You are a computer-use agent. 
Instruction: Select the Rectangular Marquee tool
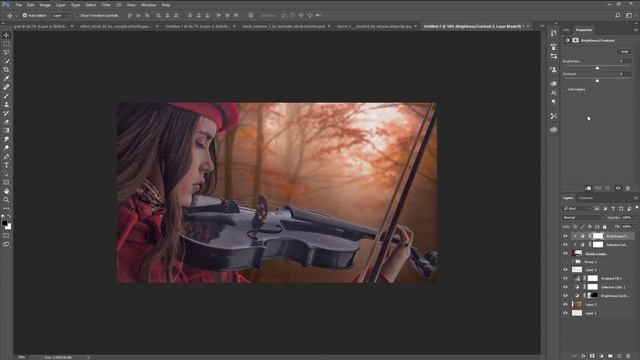[6, 44]
